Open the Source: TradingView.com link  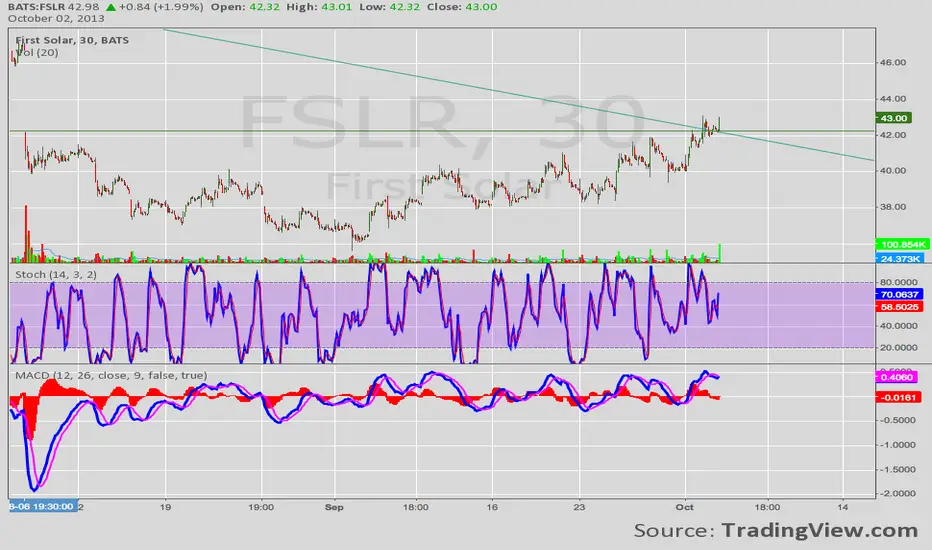776,530
